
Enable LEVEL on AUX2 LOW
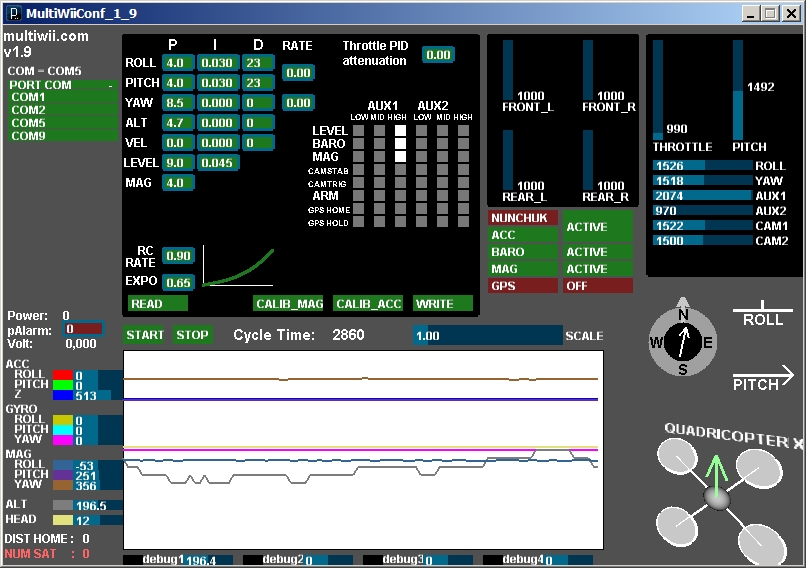[422, 131]
